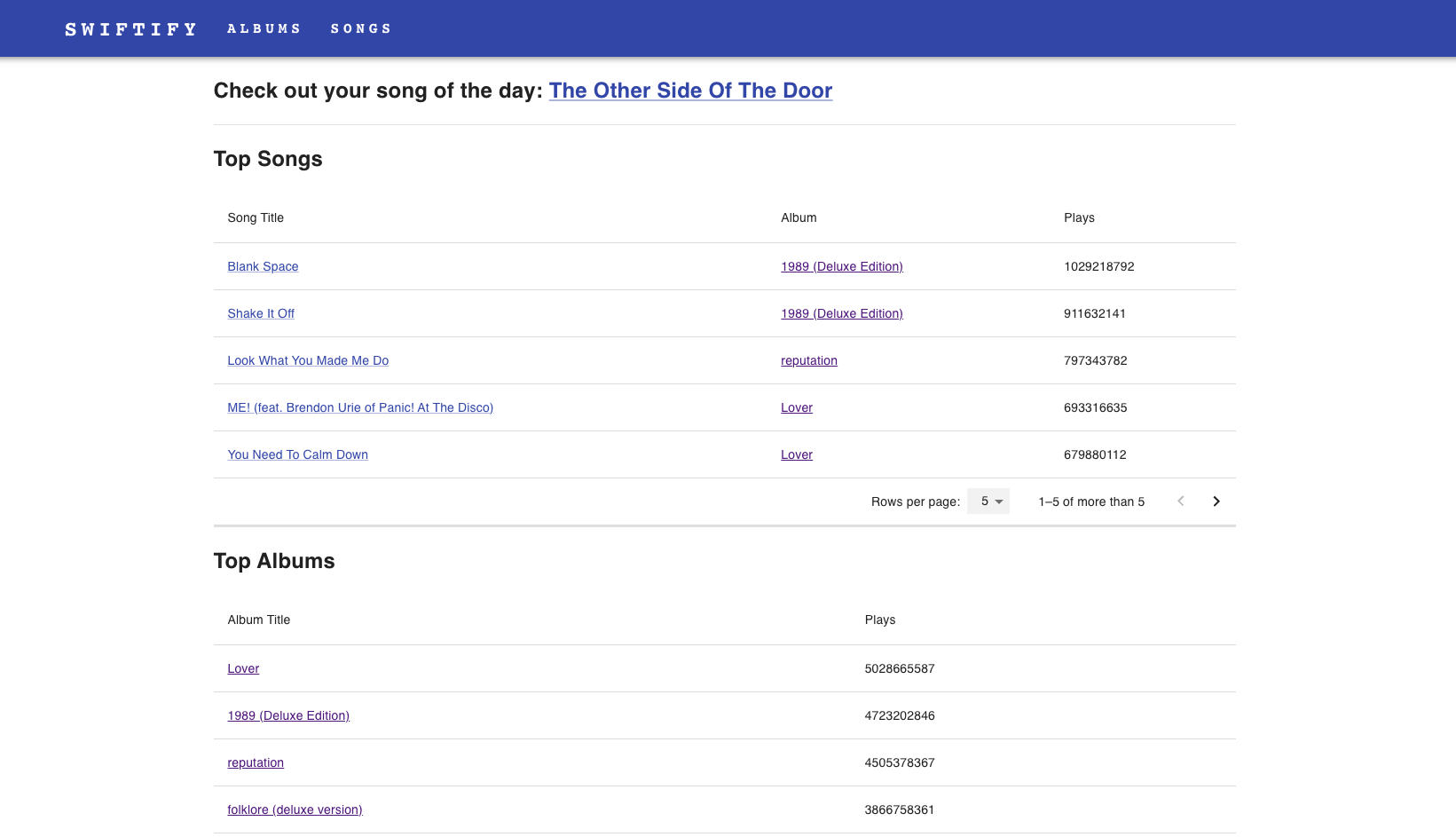This screenshot has width=1456, height=837.
Task: Open 1989 (Deluxe Edition) in Top Albums
Action: tap(287, 715)
